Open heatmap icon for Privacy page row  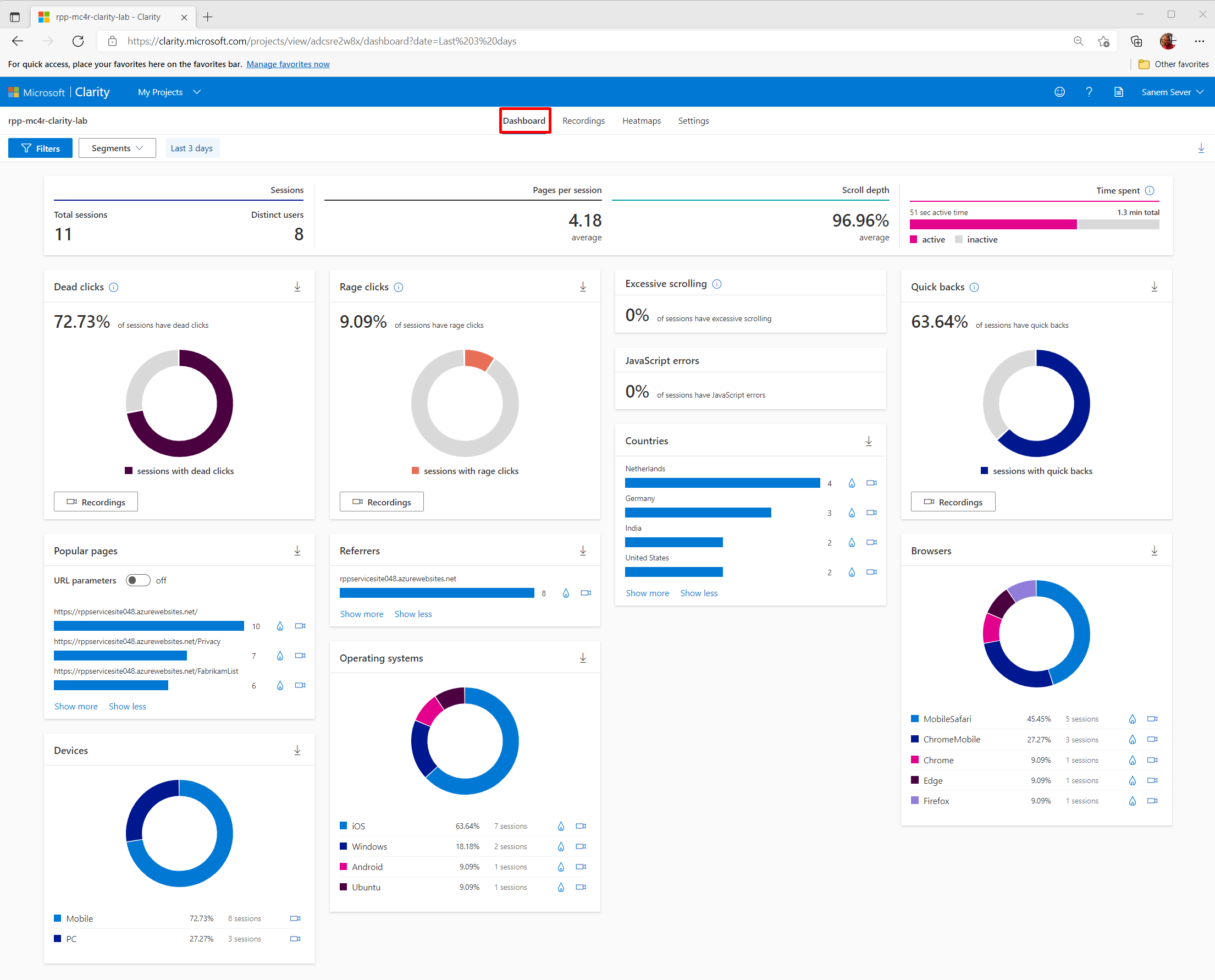point(280,656)
